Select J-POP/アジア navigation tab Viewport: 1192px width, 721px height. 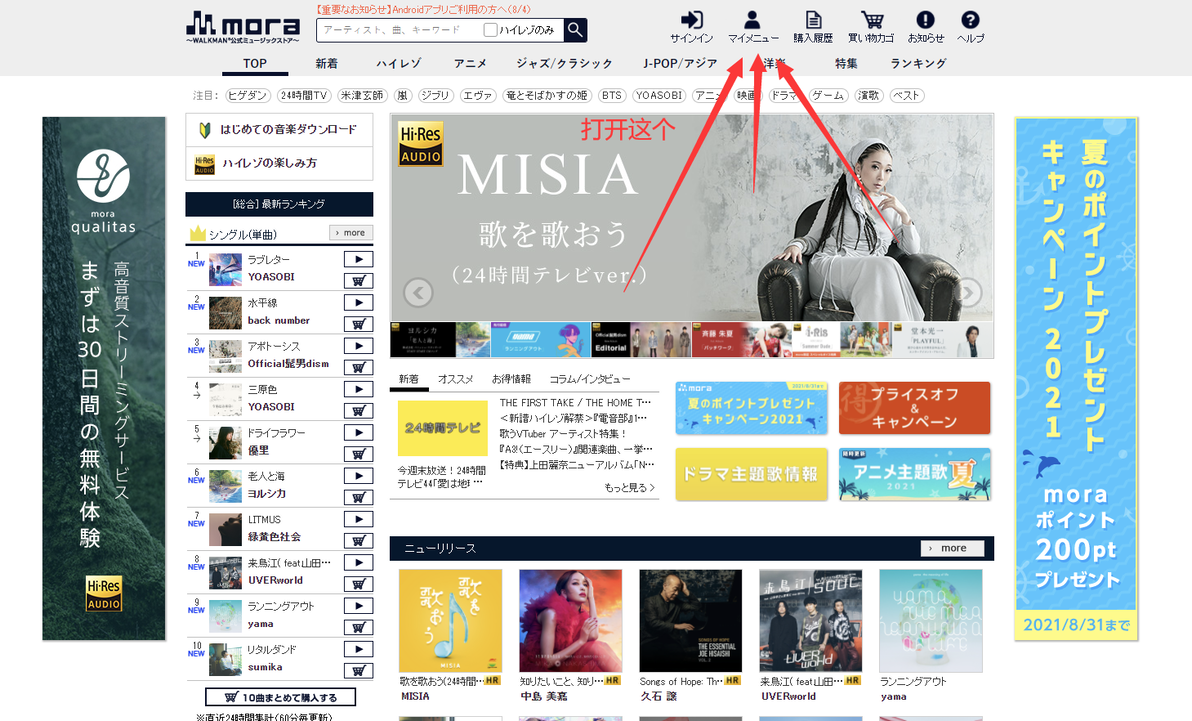(680, 64)
